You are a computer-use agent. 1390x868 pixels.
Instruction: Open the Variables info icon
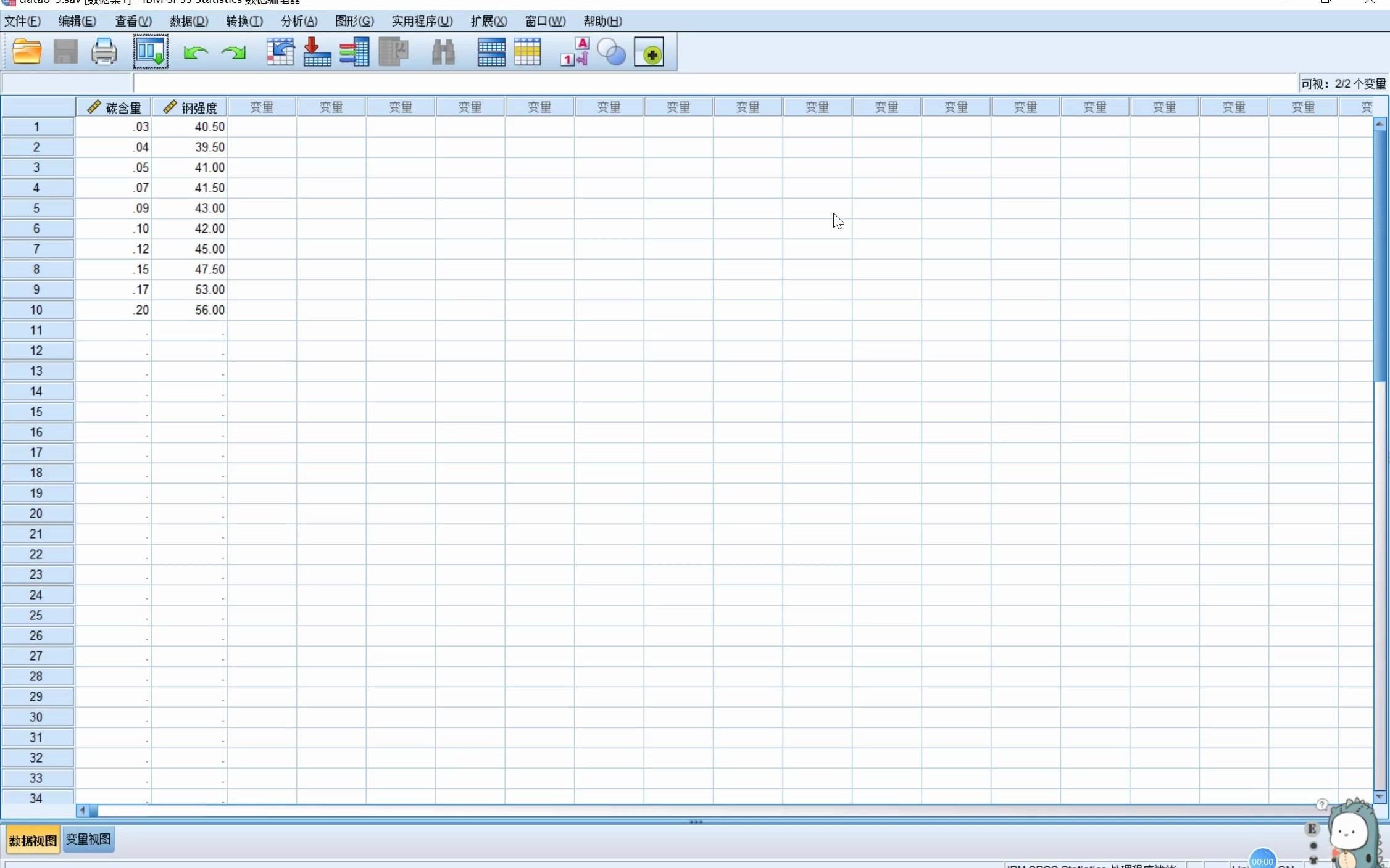click(354, 52)
